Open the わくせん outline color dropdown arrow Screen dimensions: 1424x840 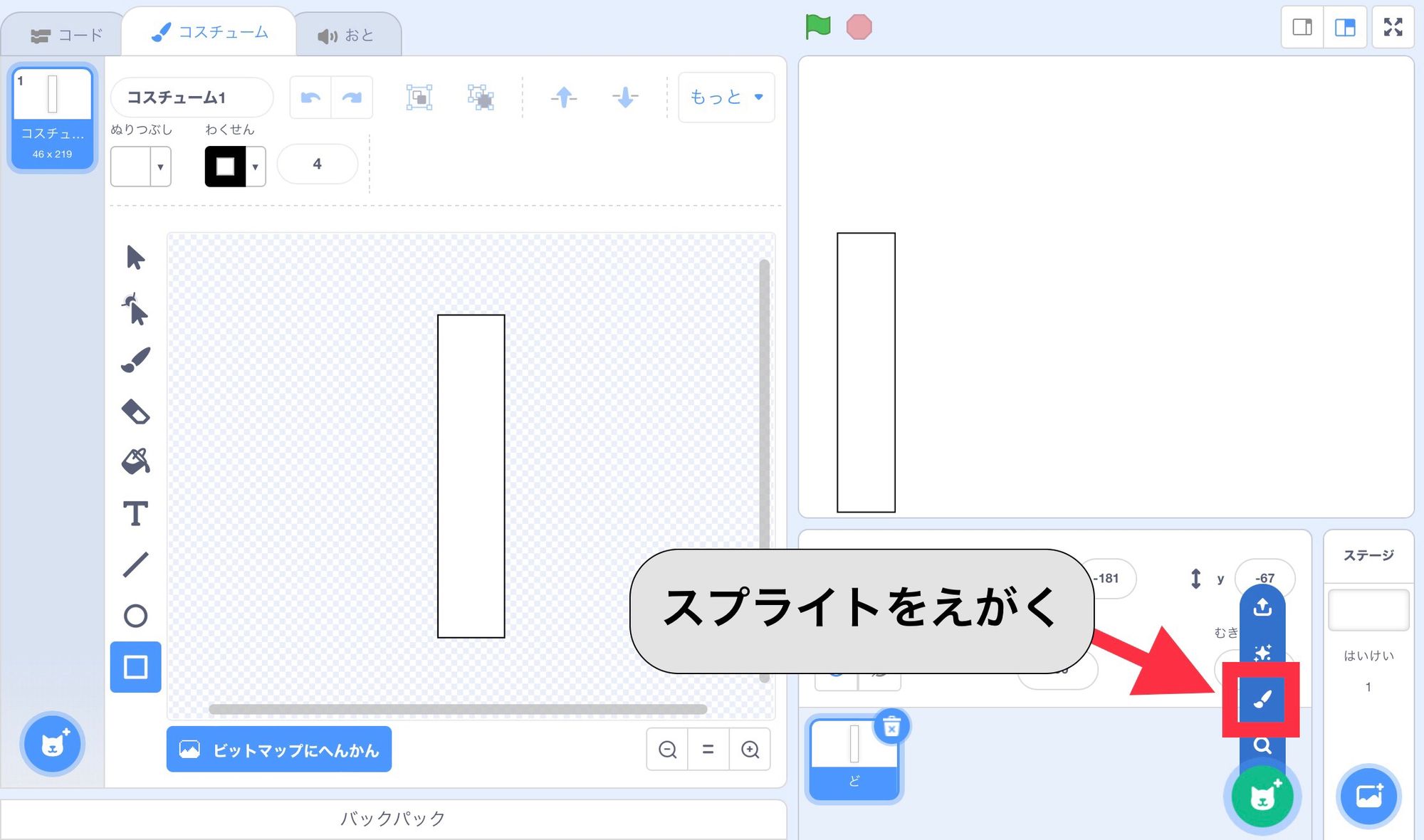256,167
